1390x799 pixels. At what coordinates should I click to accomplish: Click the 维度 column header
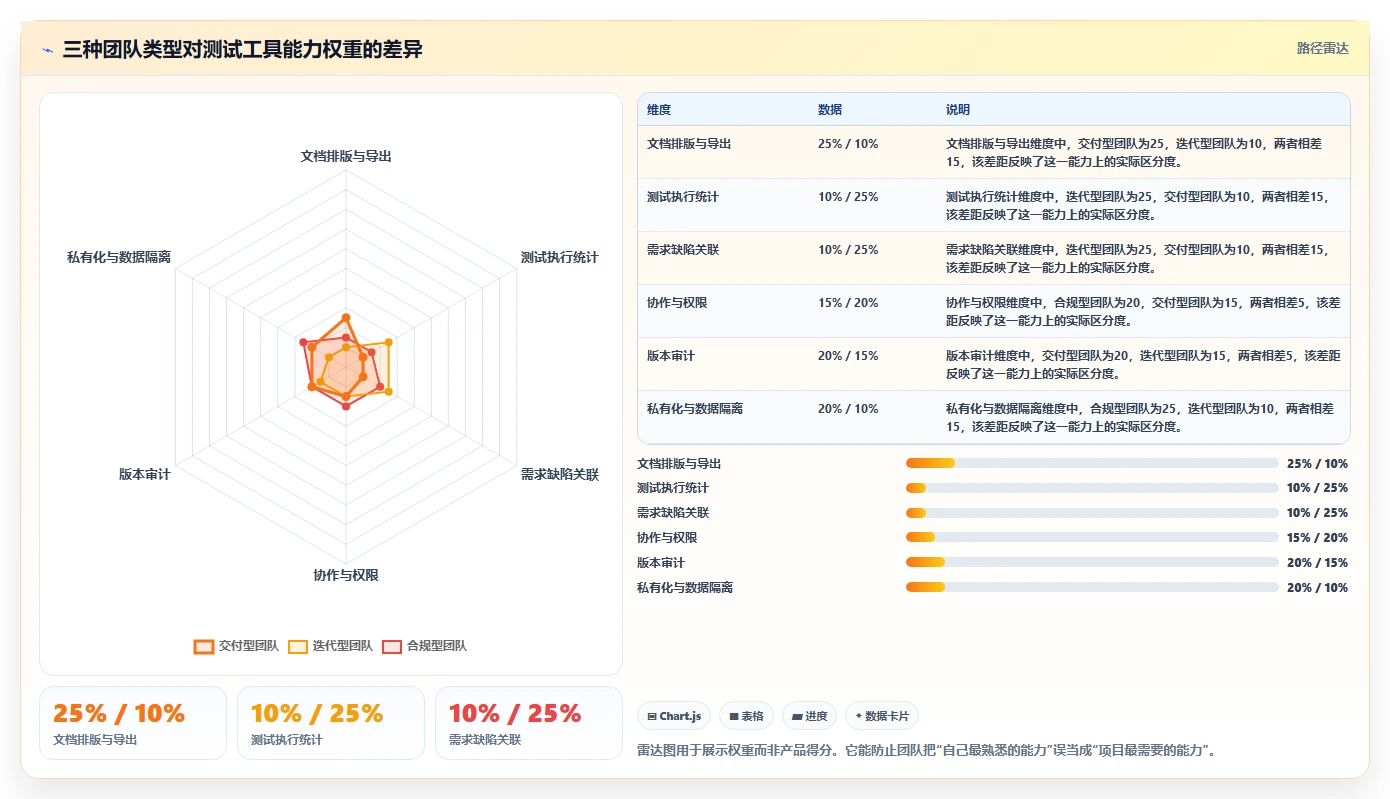[659, 109]
